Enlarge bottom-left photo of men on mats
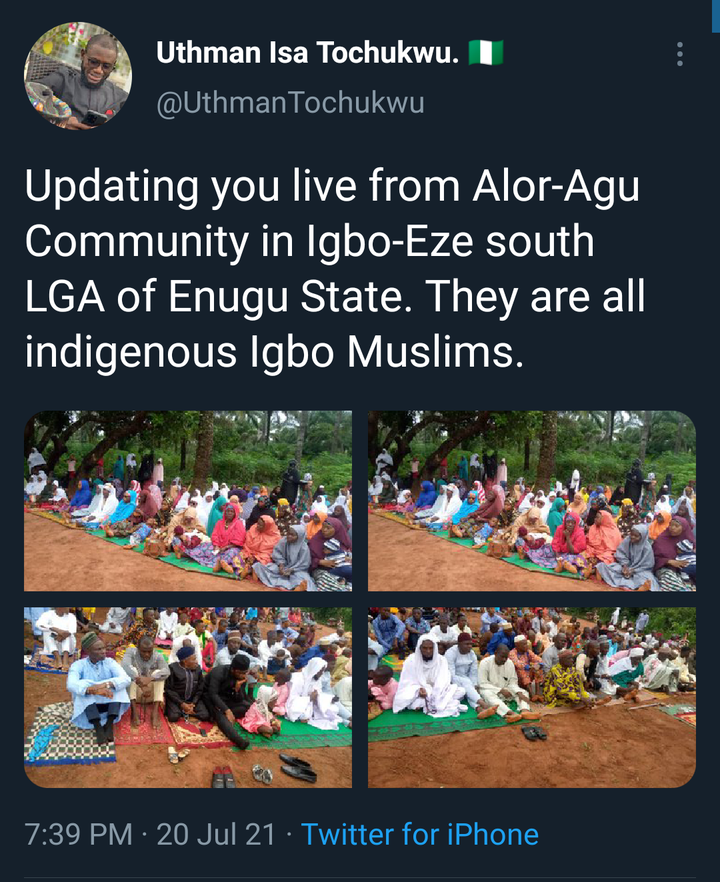 click(x=188, y=698)
